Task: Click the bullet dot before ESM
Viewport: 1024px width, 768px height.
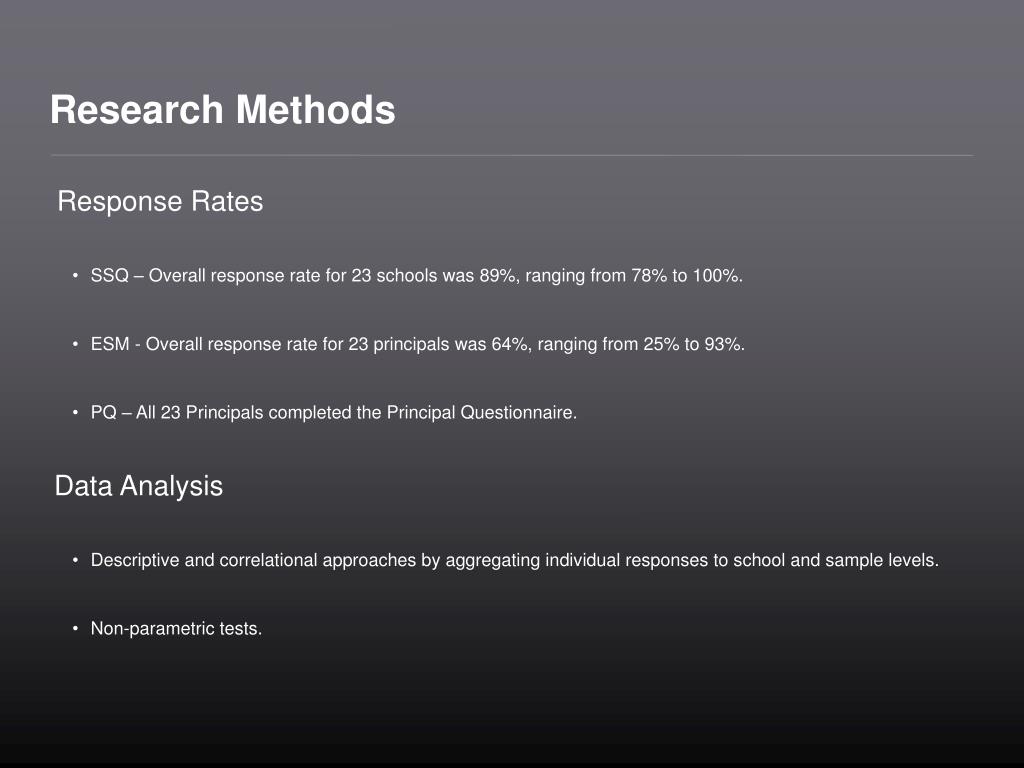Action: tap(76, 344)
